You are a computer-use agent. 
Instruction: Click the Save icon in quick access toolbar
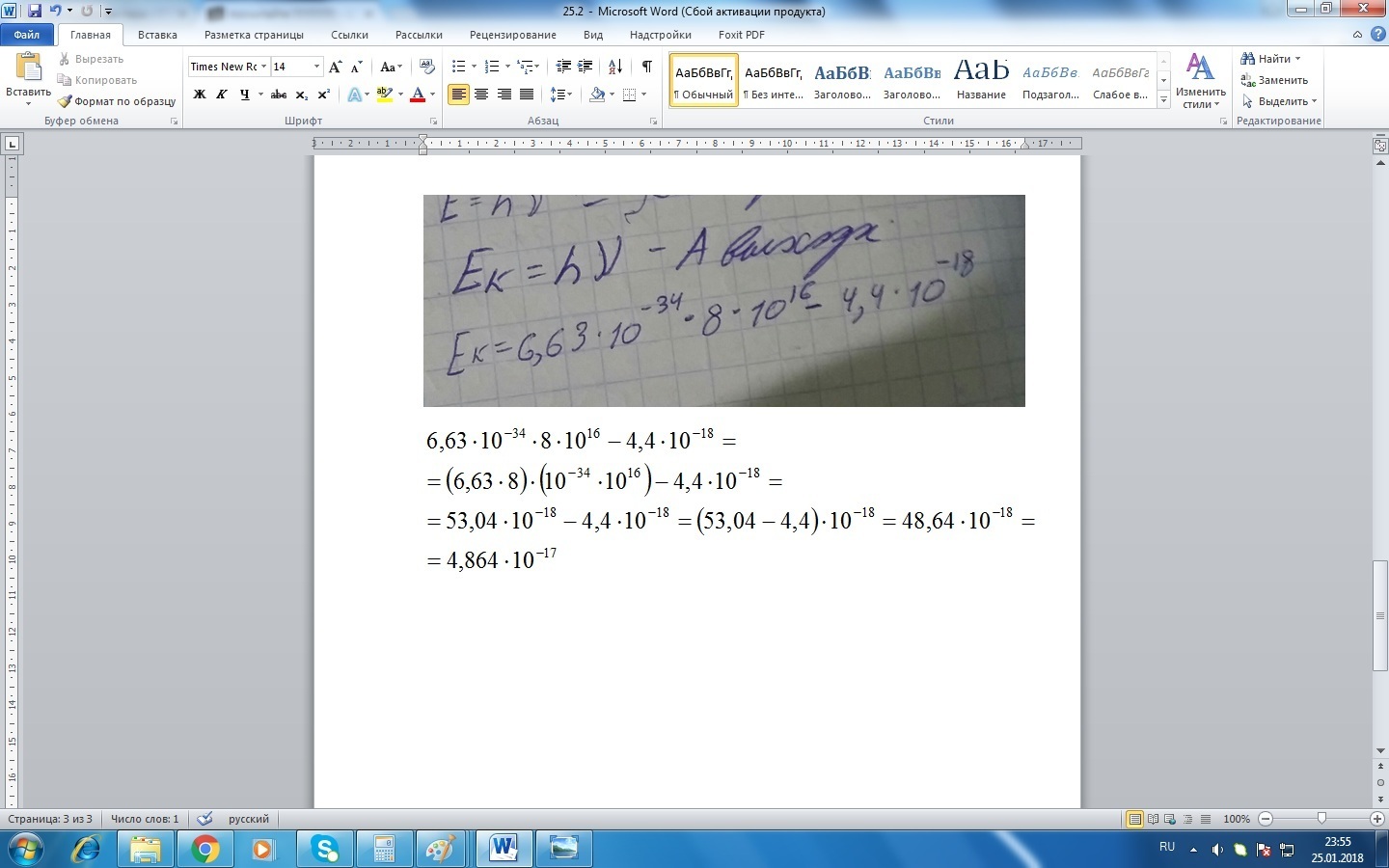tap(35, 11)
